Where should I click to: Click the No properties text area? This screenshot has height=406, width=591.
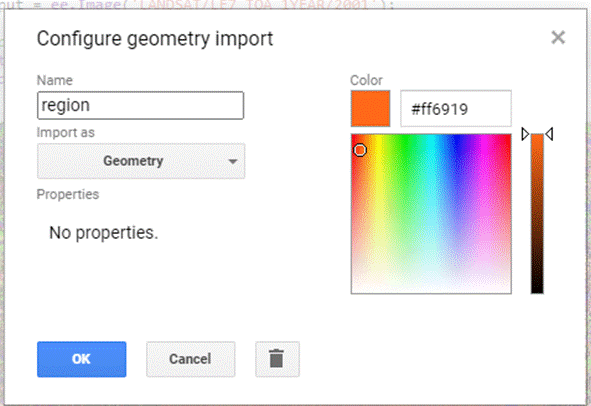point(104,233)
